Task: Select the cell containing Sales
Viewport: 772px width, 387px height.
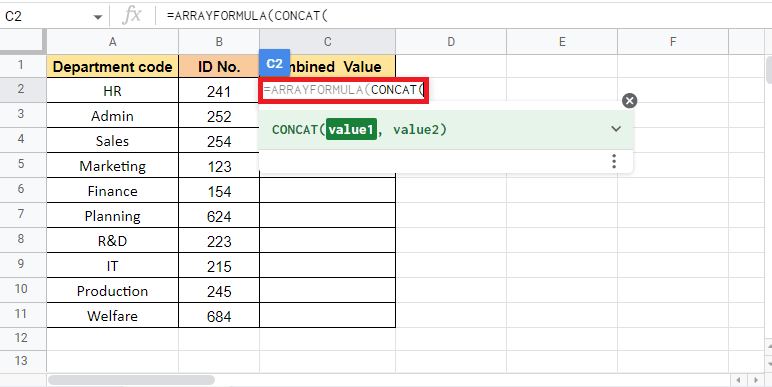Action: click(113, 141)
